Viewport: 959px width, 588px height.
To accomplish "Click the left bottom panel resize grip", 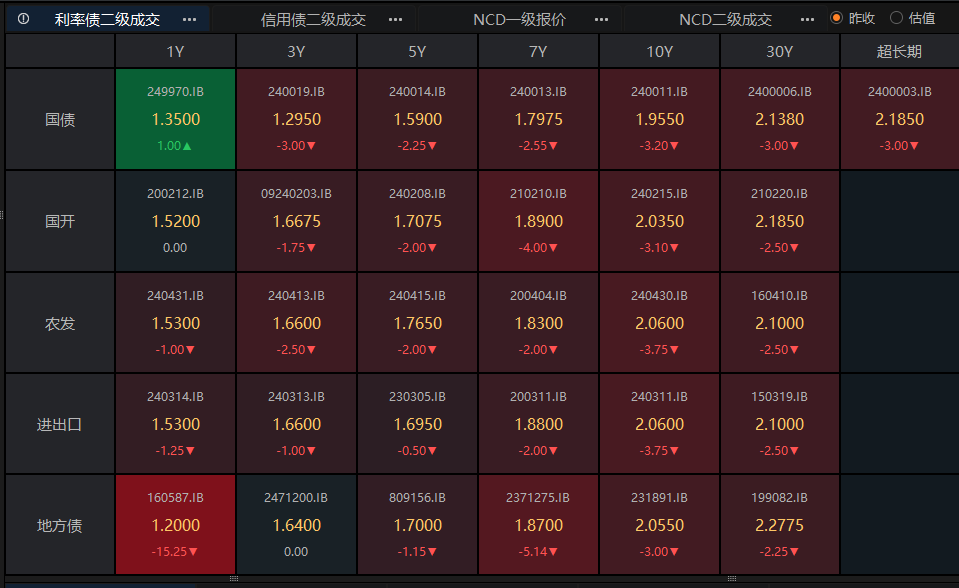I will [234, 578].
